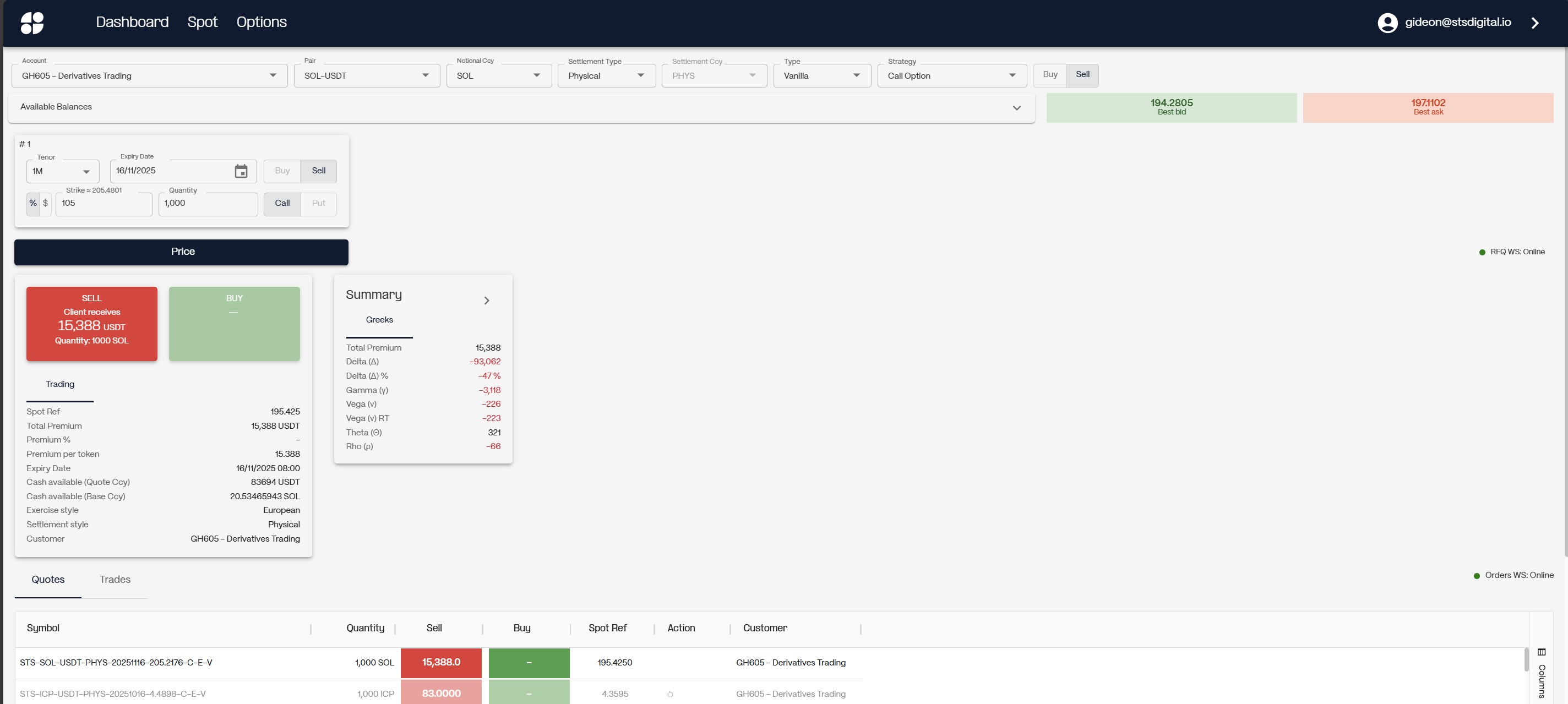This screenshot has width=1568, height=704.
Task: Click the Summary panel arrow icon
Action: [x=486, y=301]
